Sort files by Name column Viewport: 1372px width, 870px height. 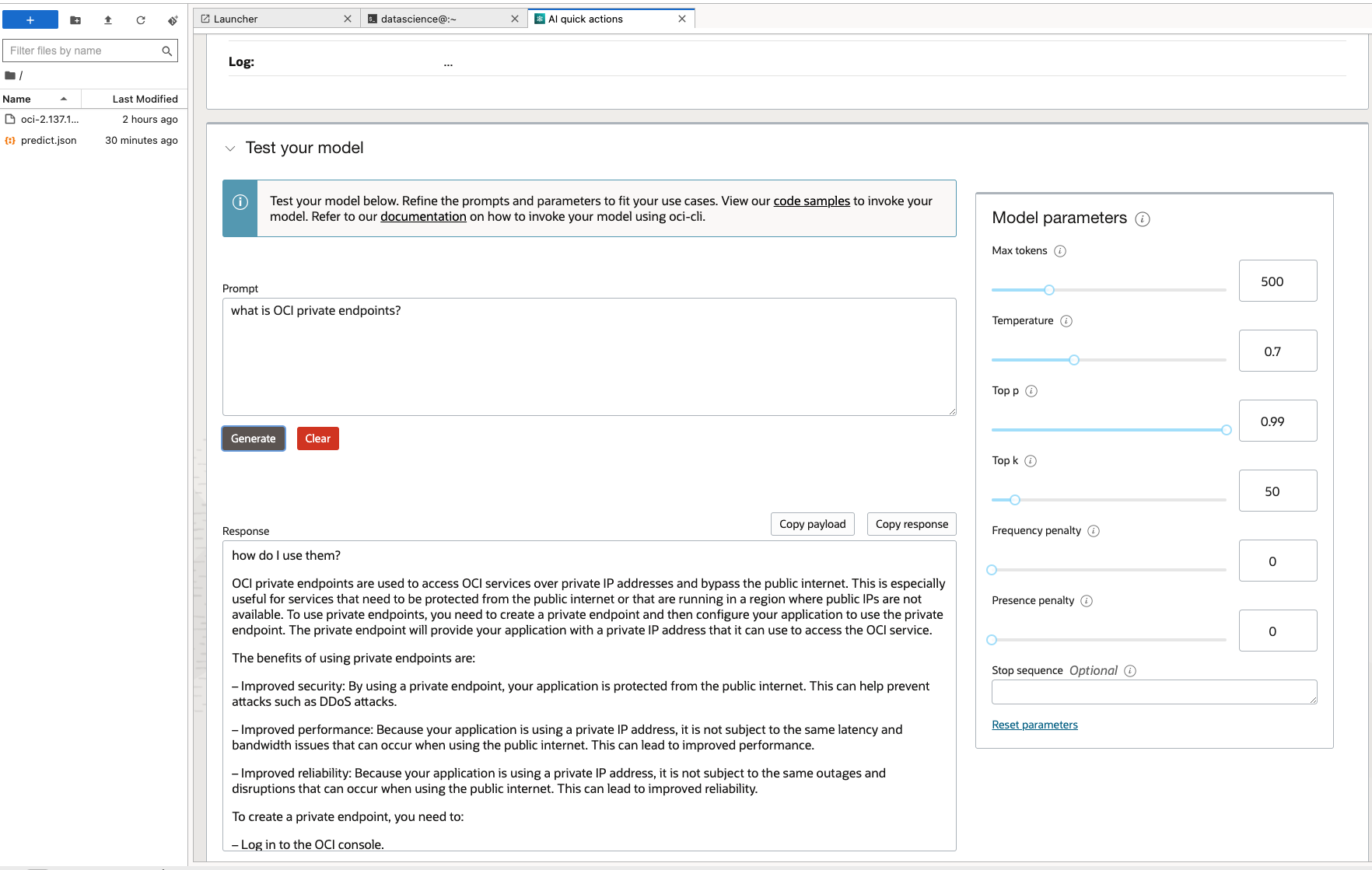click(40, 99)
